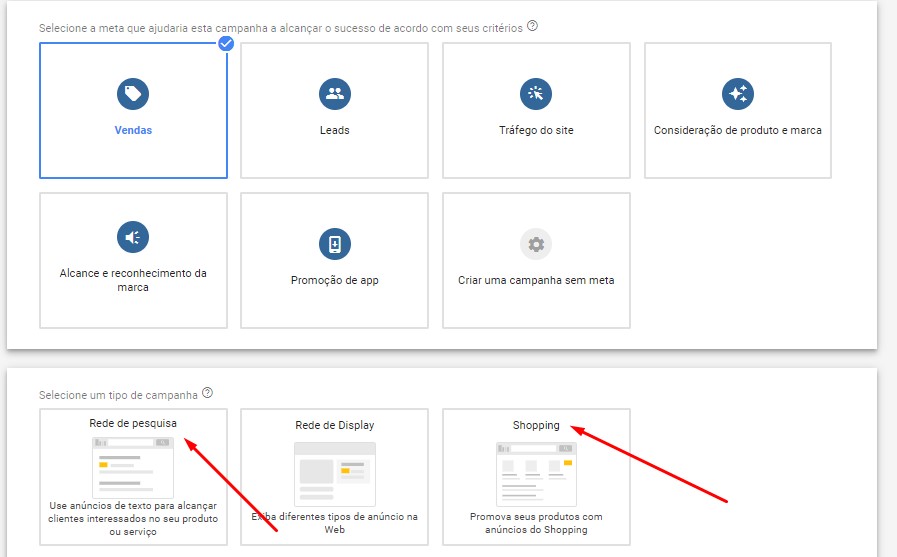Click the Rede de pesquisa title
The image size is (897, 557).
tap(133, 423)
